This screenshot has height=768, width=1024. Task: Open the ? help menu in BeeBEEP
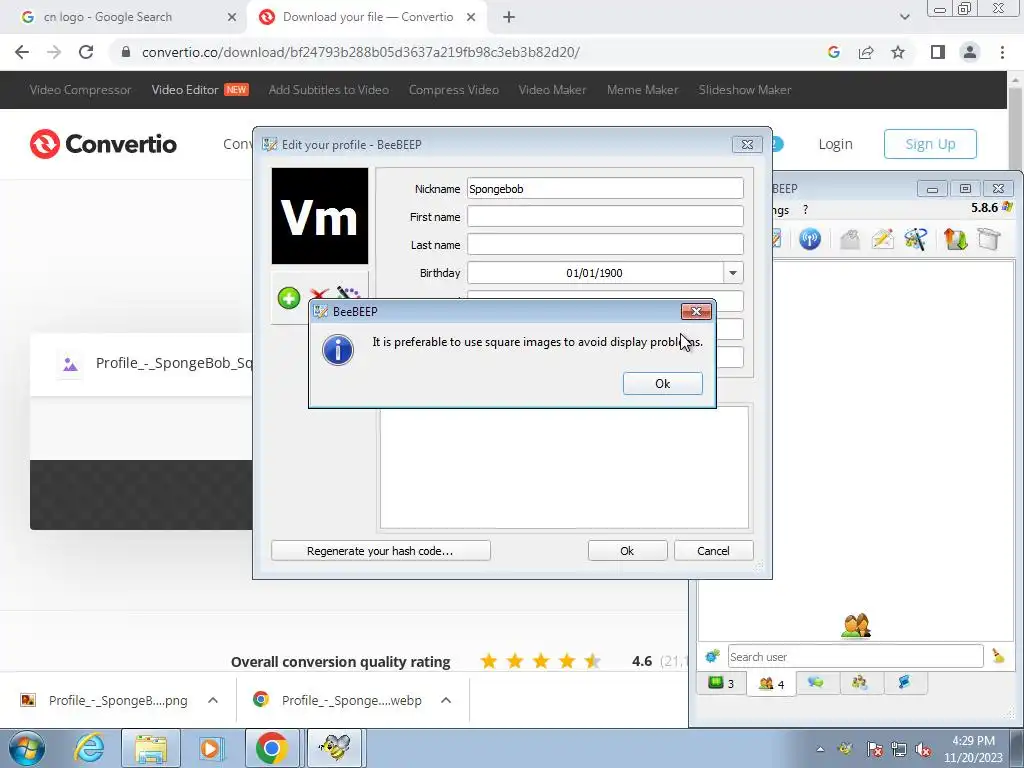[x=805, y=210]
